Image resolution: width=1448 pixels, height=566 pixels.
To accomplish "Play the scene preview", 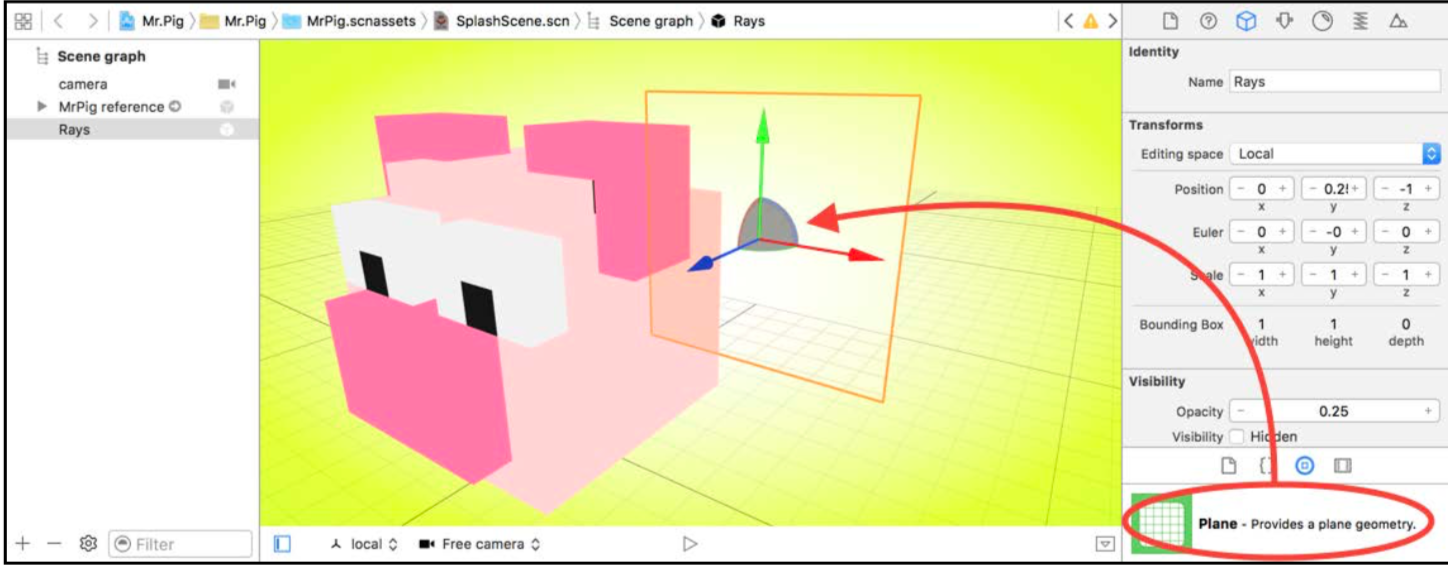I will [x=689, y=544].
